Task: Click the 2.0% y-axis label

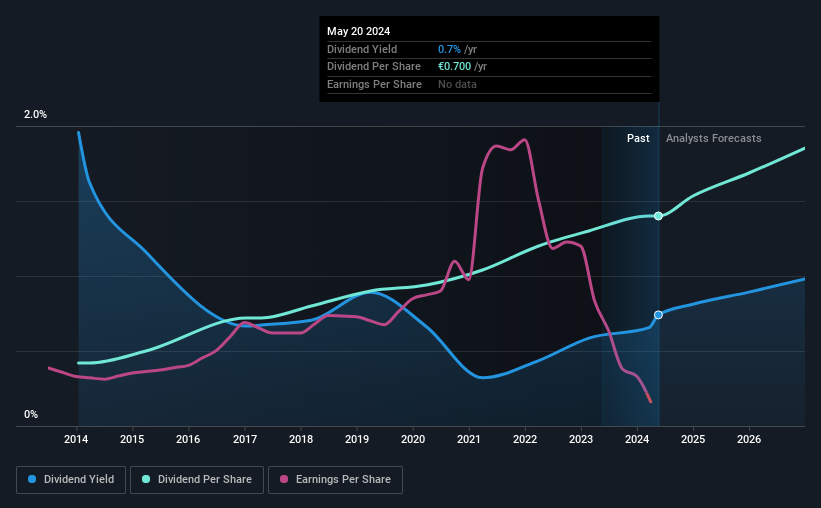Action: [35, 114]
